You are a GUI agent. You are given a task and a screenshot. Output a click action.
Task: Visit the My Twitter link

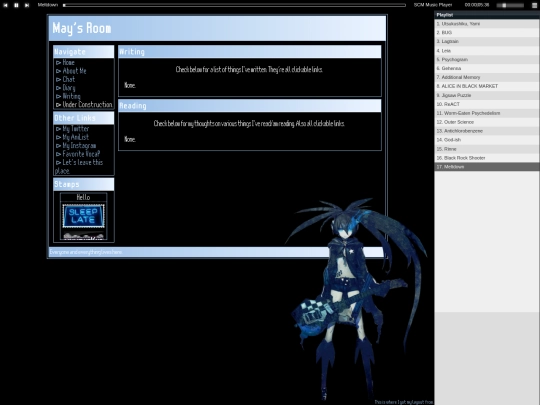click(76, 129)
